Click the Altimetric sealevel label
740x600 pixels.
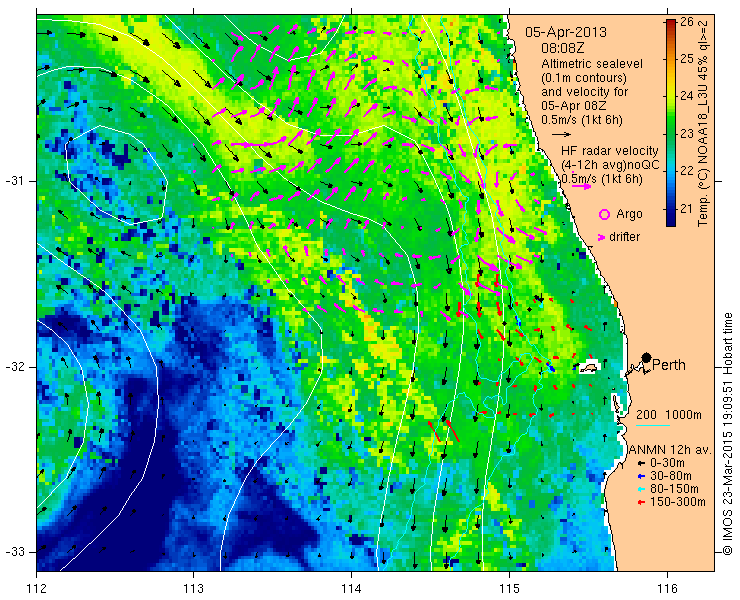point(592,64)
